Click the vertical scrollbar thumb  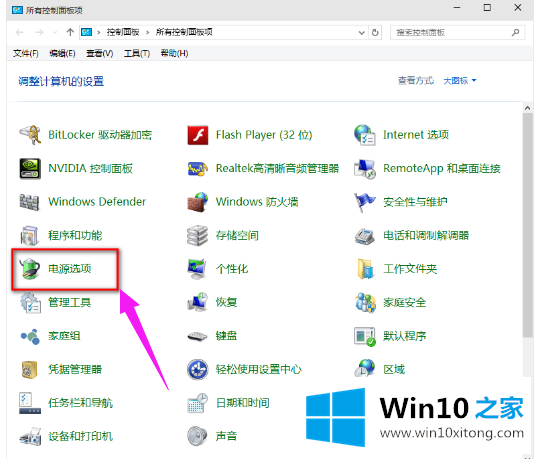[528, 226]
